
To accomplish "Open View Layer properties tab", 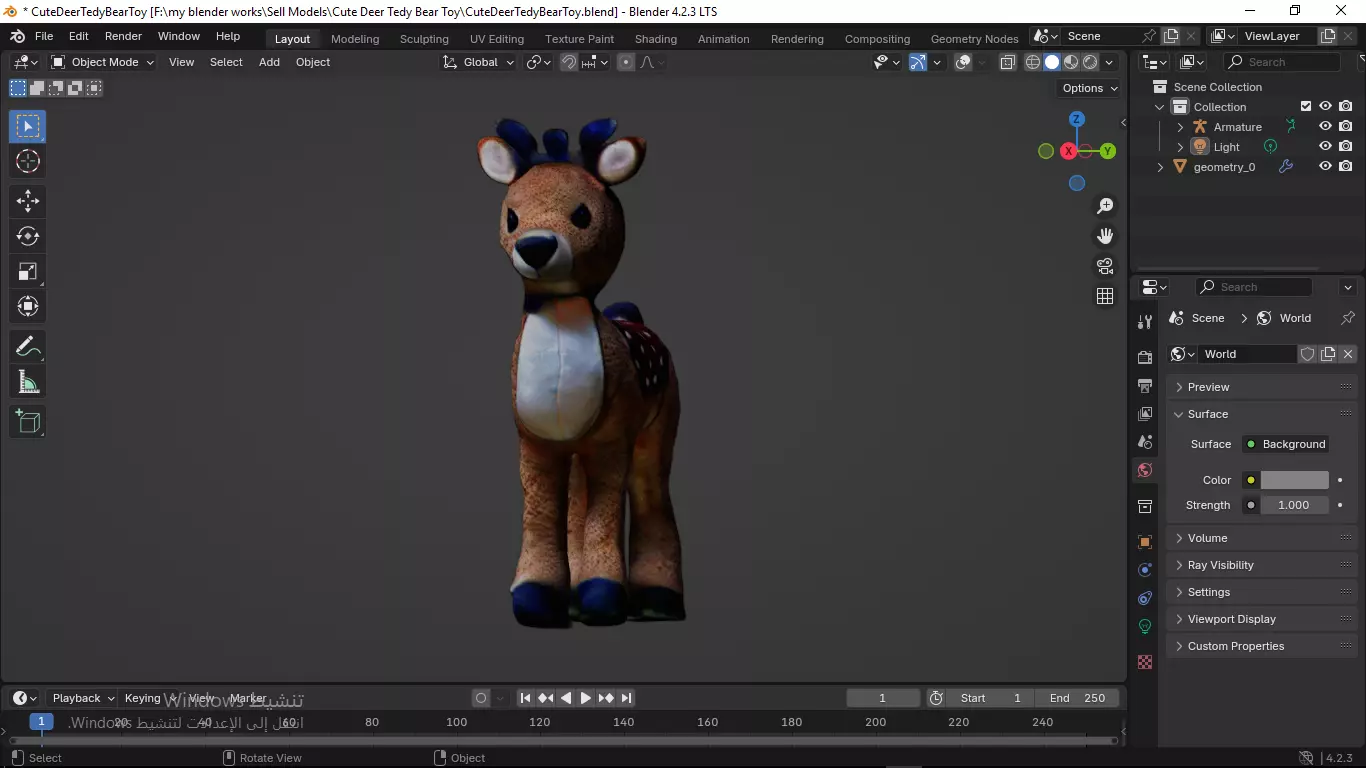I will point(1145,413).
